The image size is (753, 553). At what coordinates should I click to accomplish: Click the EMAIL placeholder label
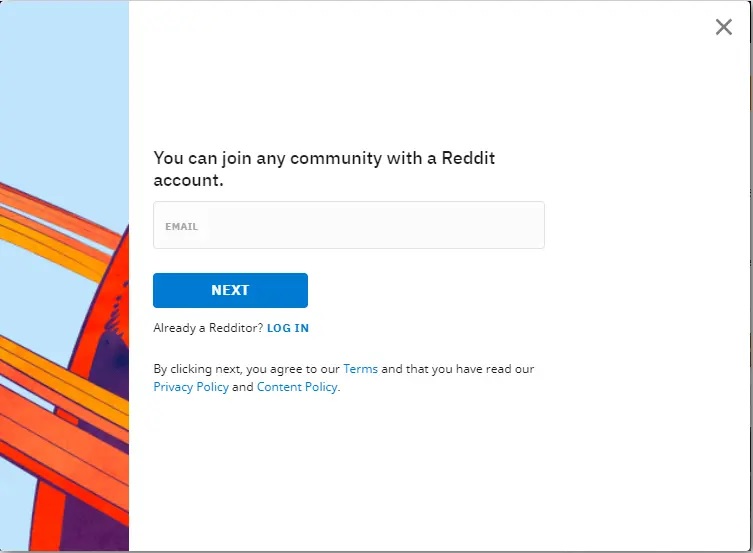[182, 227]
